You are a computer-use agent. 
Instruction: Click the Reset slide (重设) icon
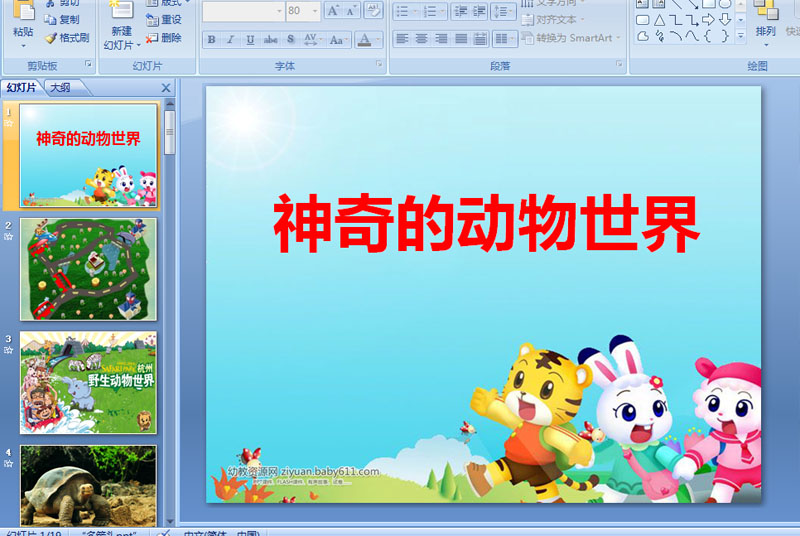coord(151,19)
